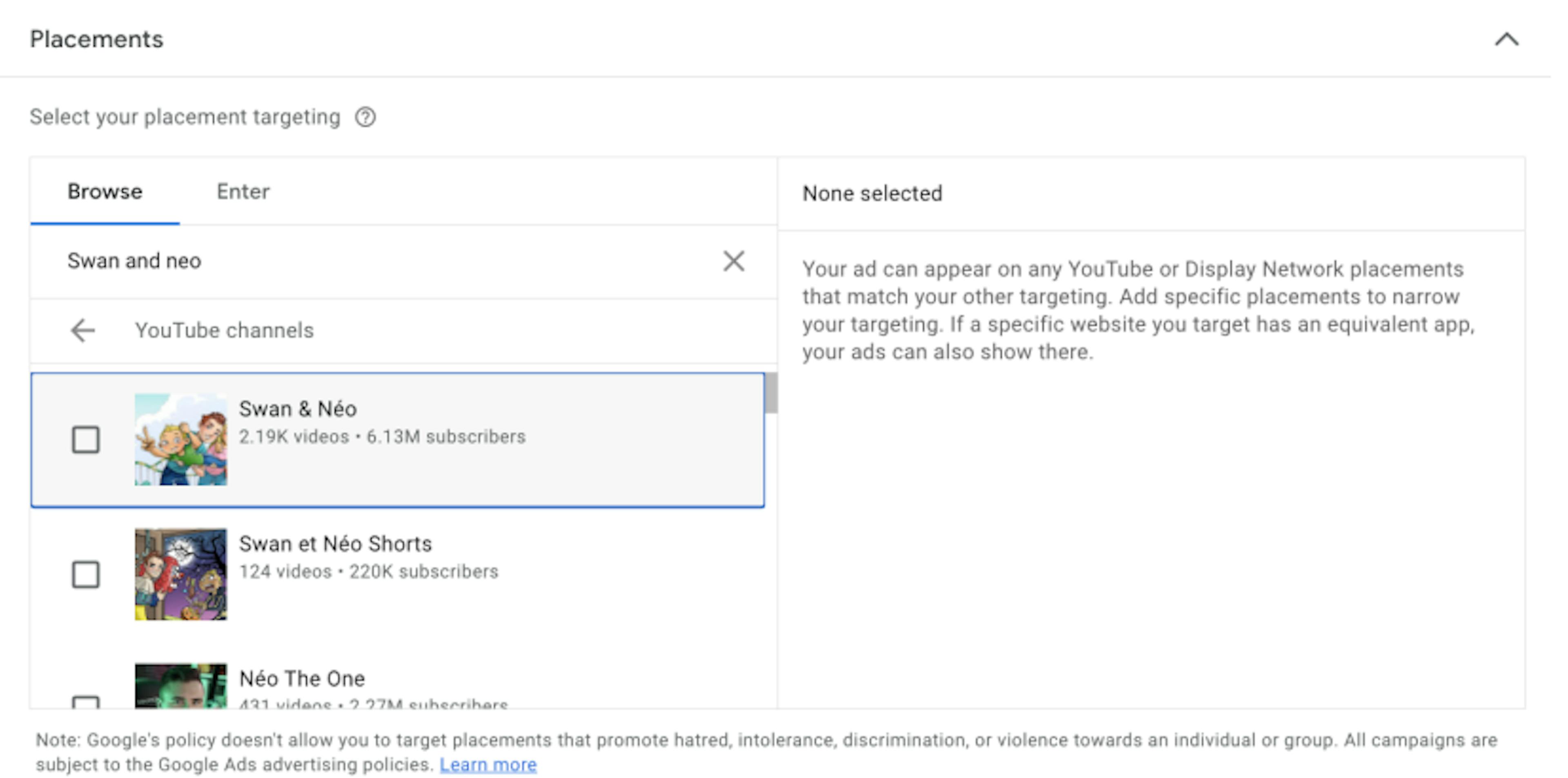This screenshot has height=778, width=1568.
Task: Select the 'Néo The One' channel name
Action: [x=302, y=679]
